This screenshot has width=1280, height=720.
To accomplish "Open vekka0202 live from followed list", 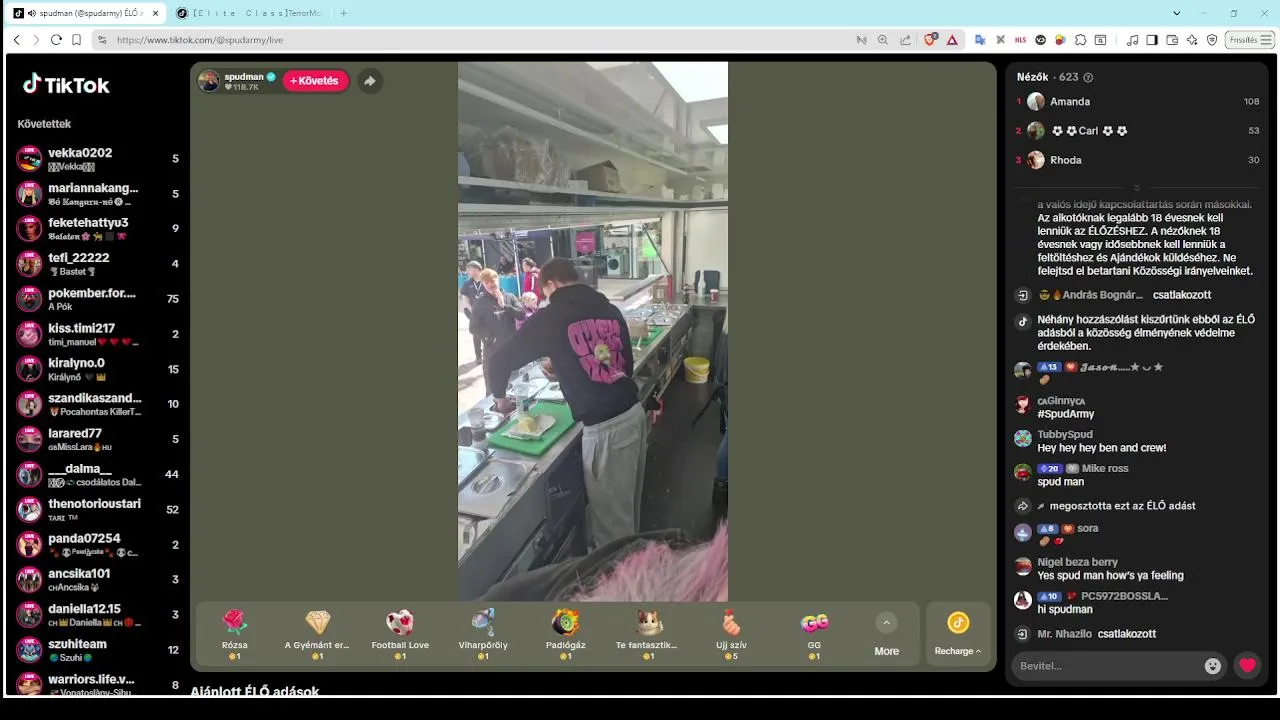I will coord(99,159).
